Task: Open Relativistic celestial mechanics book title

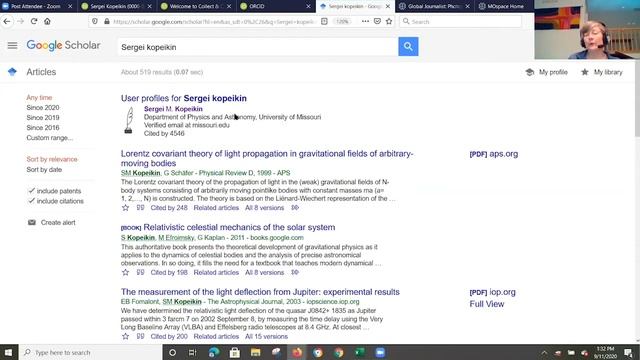Action: (239, 227)
